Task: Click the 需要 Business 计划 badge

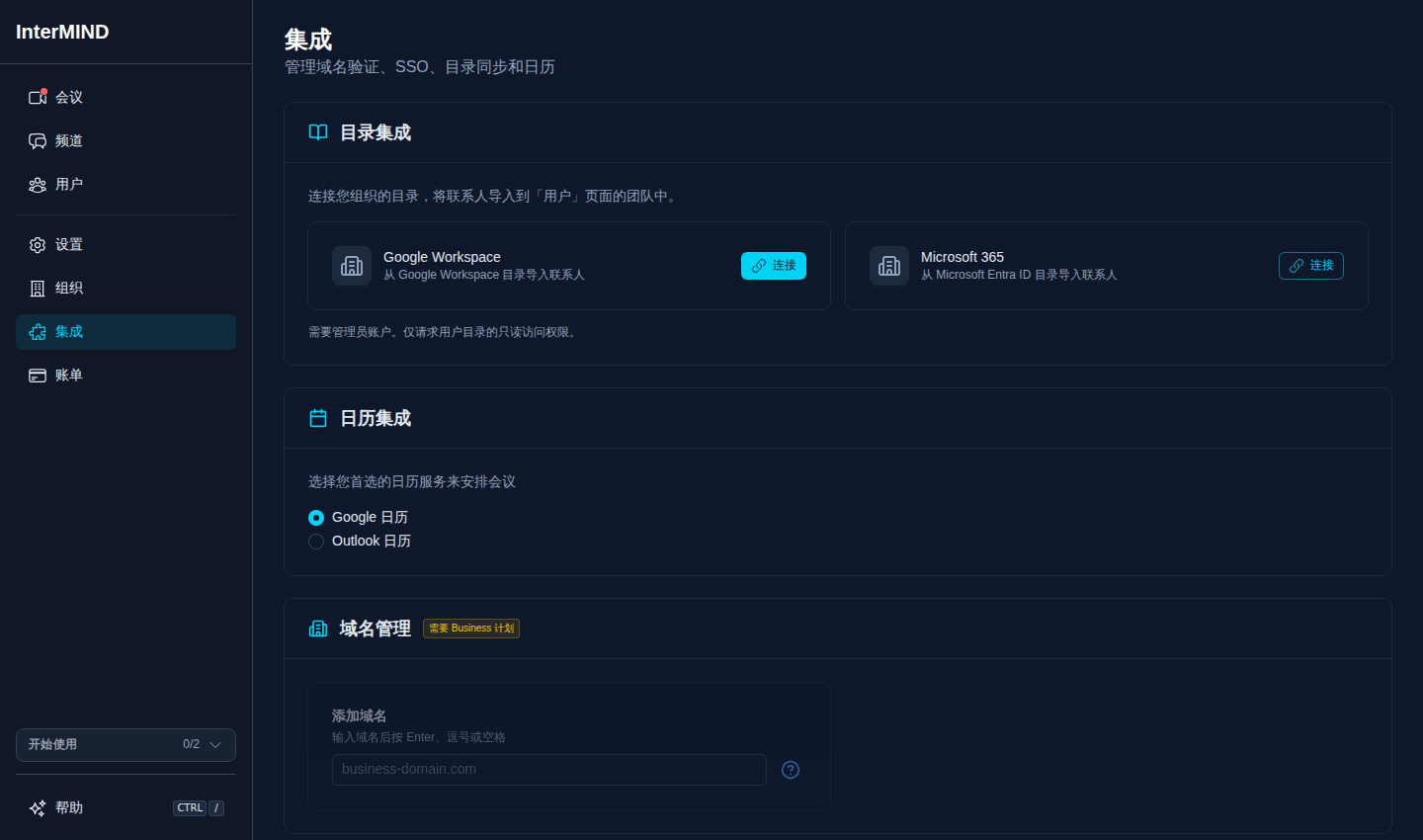Action: pyautogui.click(x=471, y=629)
